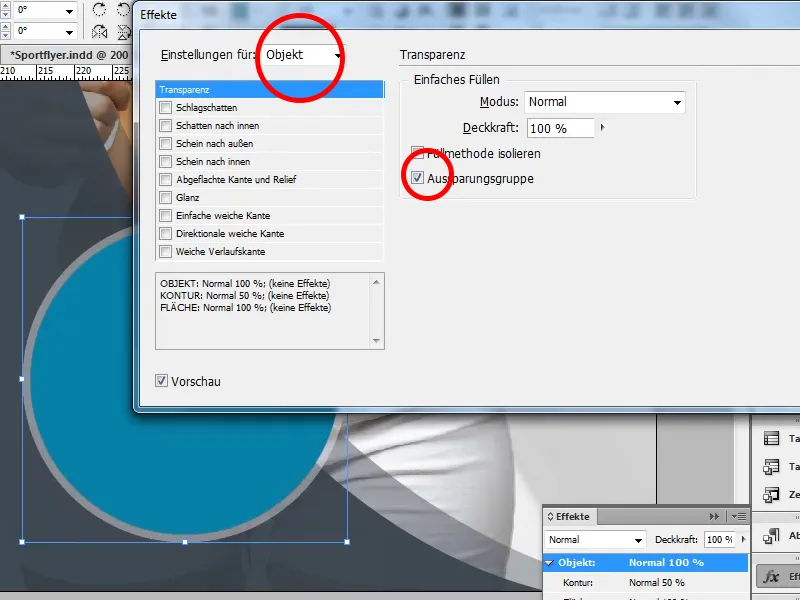
Task: Rotate selection 90° counter-clockwise icon
Action: tap(123, 10)
